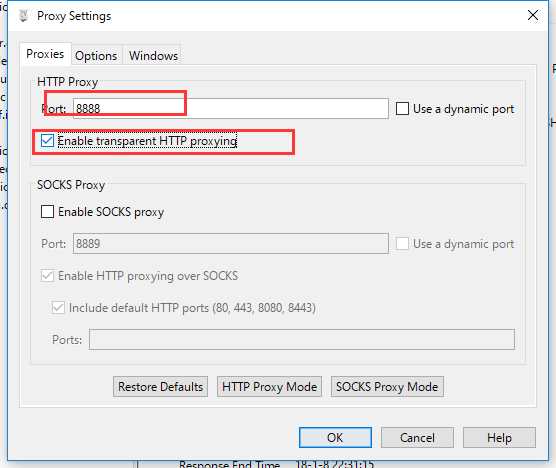
Task: Toggle Enable HTTP proxying over SOCKS
Action: tap(48, 275)
